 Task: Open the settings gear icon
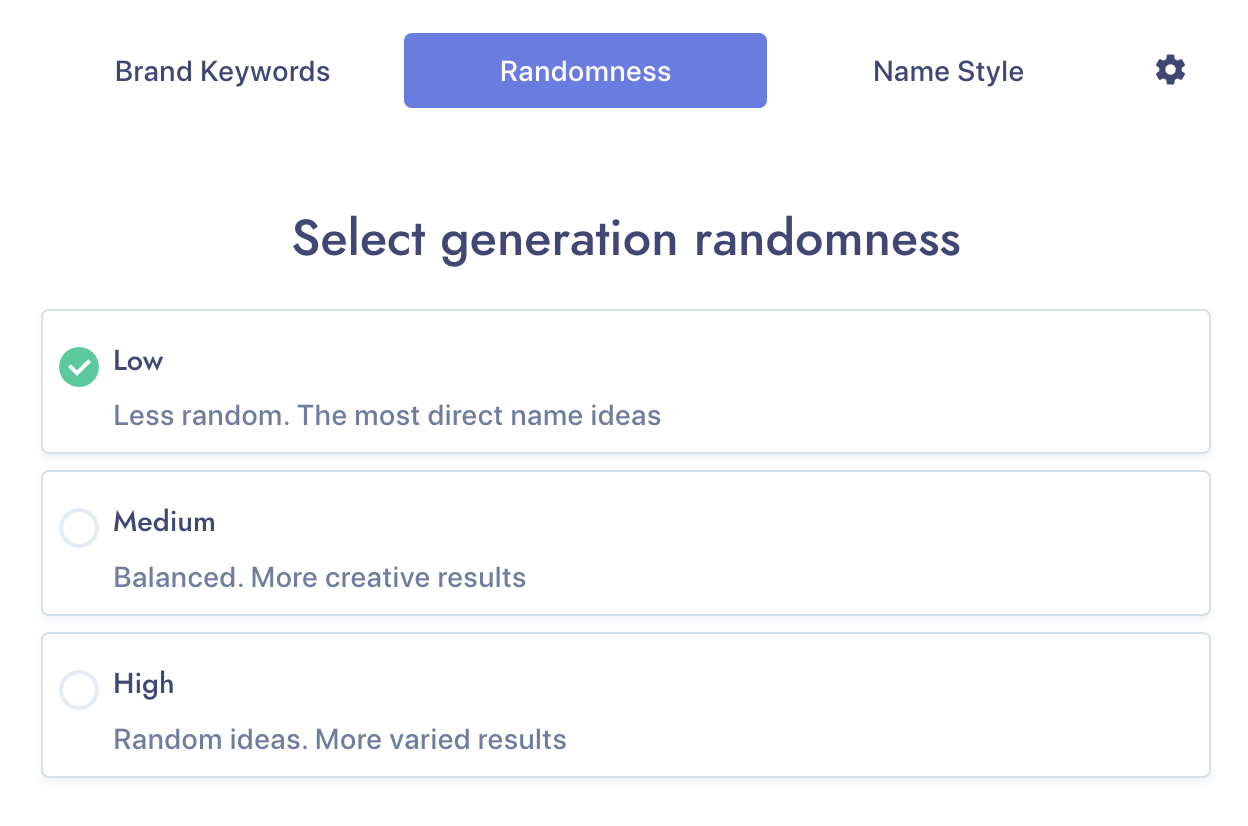[x=1170, y=70]
